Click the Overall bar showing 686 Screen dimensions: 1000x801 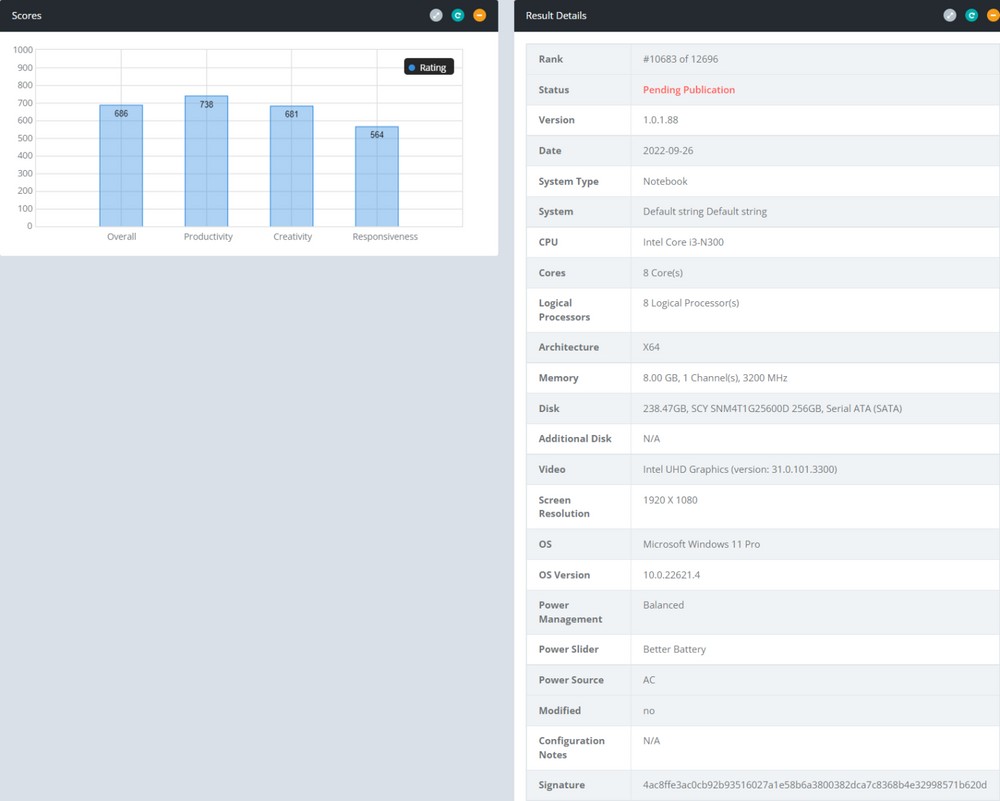tap(121, 166)
